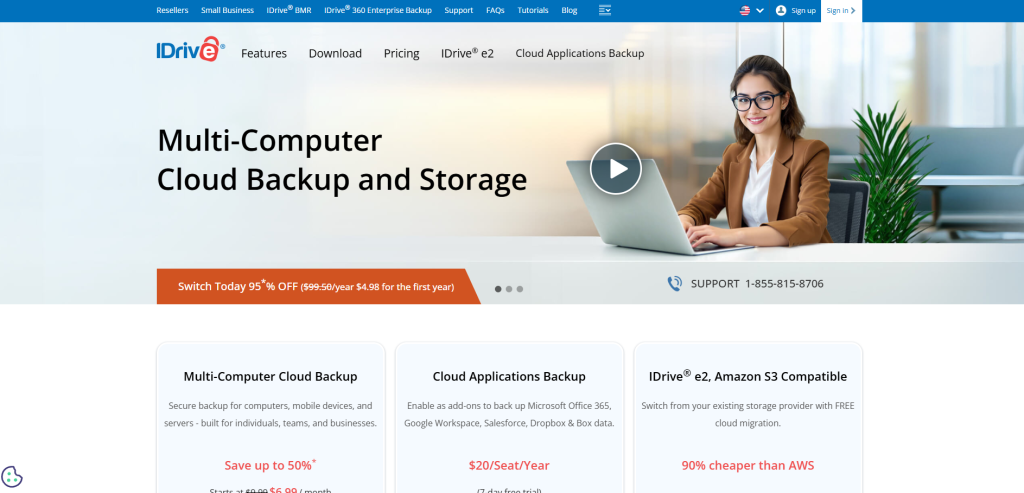Click the Sign in button
The image size is (1024, 493).
(840, 10)
